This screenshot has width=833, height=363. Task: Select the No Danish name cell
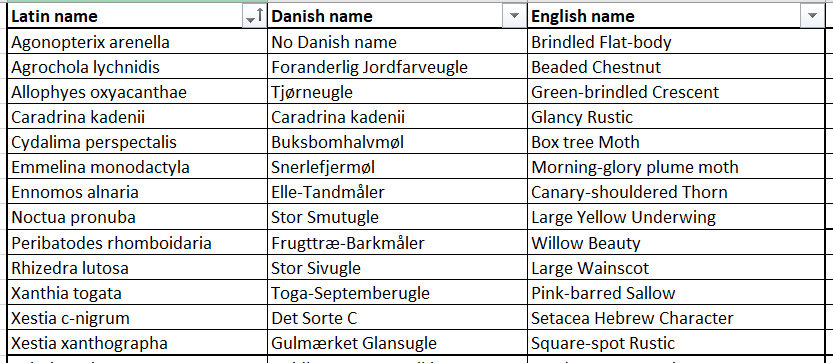pos(397,41)
